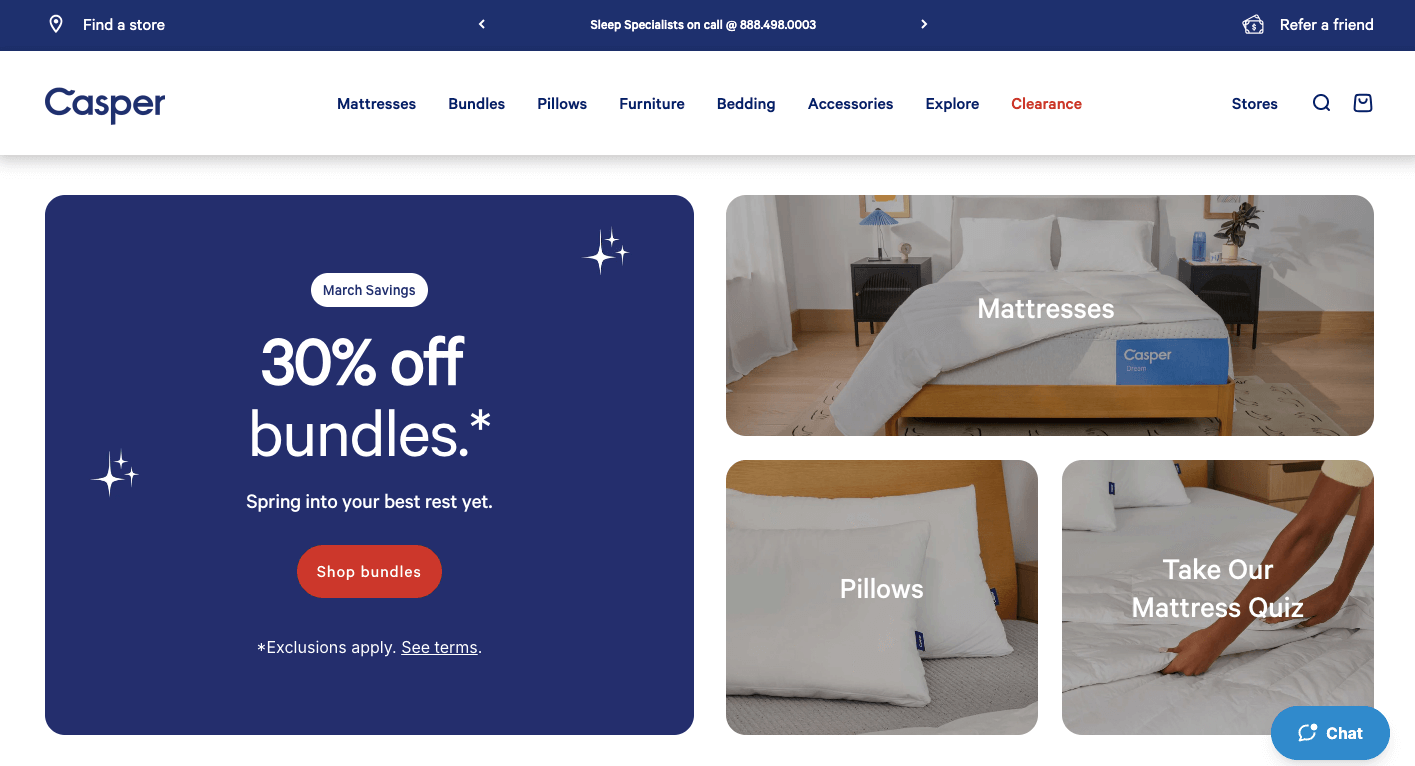Show next announcement with right arrow
1415x766 pixels.
(x=924, y=24)
